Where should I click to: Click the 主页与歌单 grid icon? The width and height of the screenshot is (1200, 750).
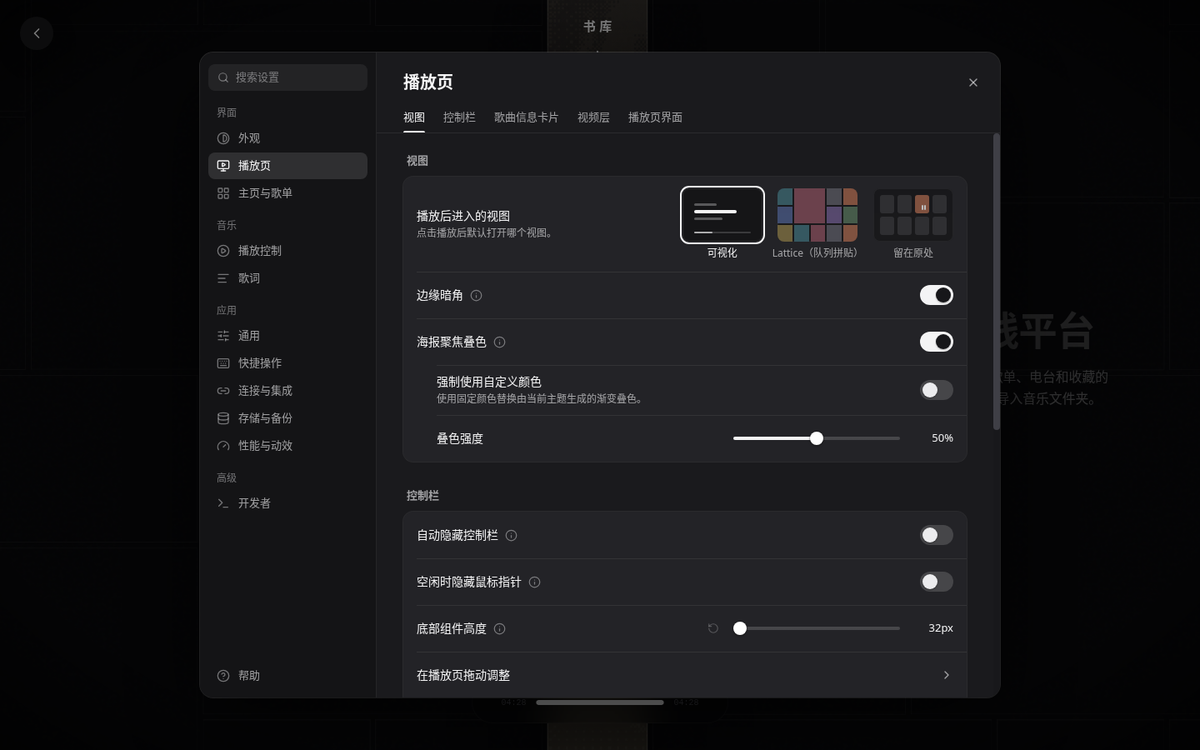coord(223,193)
